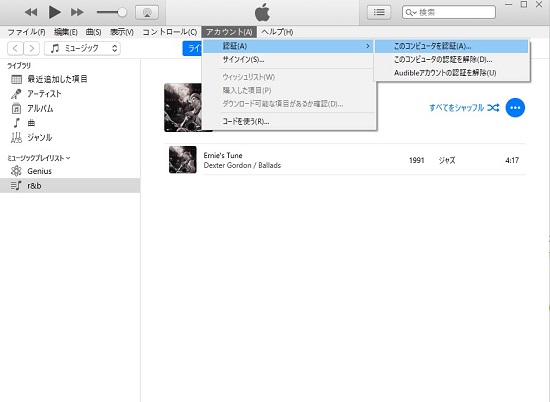Open the blue more options (...) button
Screen dimensions: 550x402
515,108
